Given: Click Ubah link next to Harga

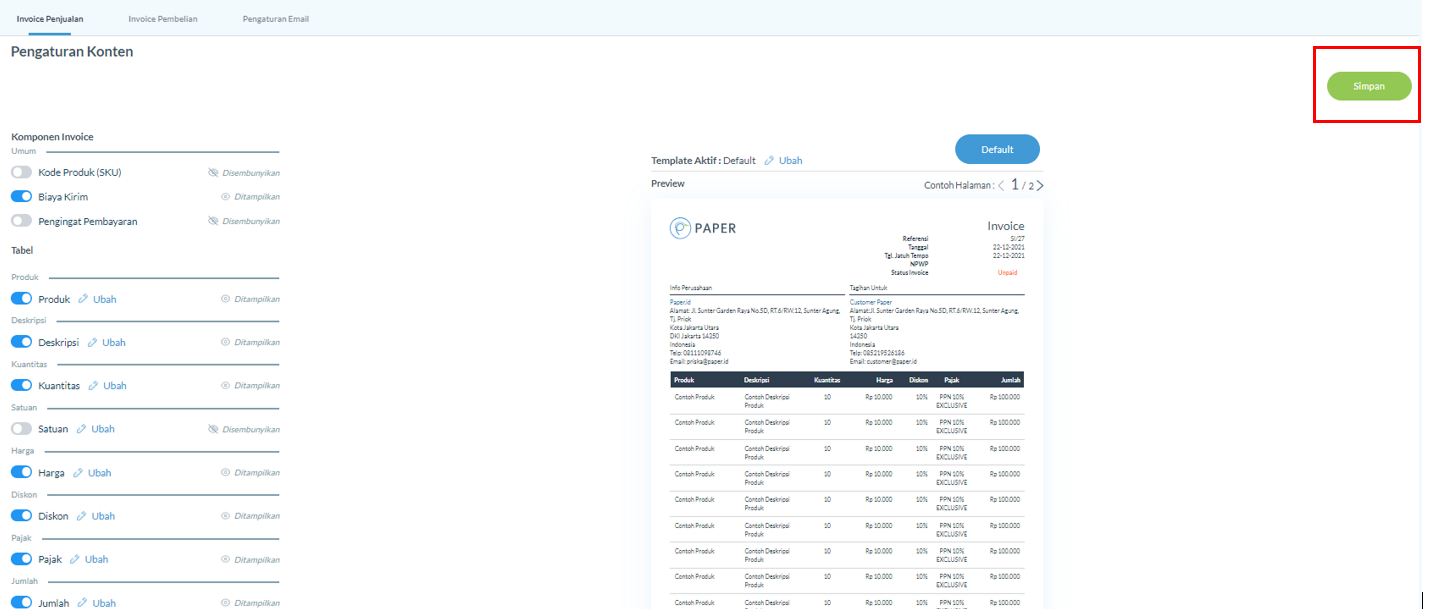Looking at the screenshot, I should pos(99,473).
